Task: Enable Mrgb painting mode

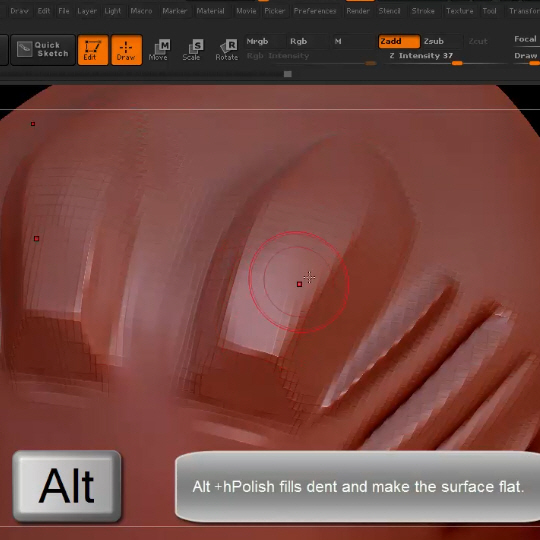Action: click(264, 41)
